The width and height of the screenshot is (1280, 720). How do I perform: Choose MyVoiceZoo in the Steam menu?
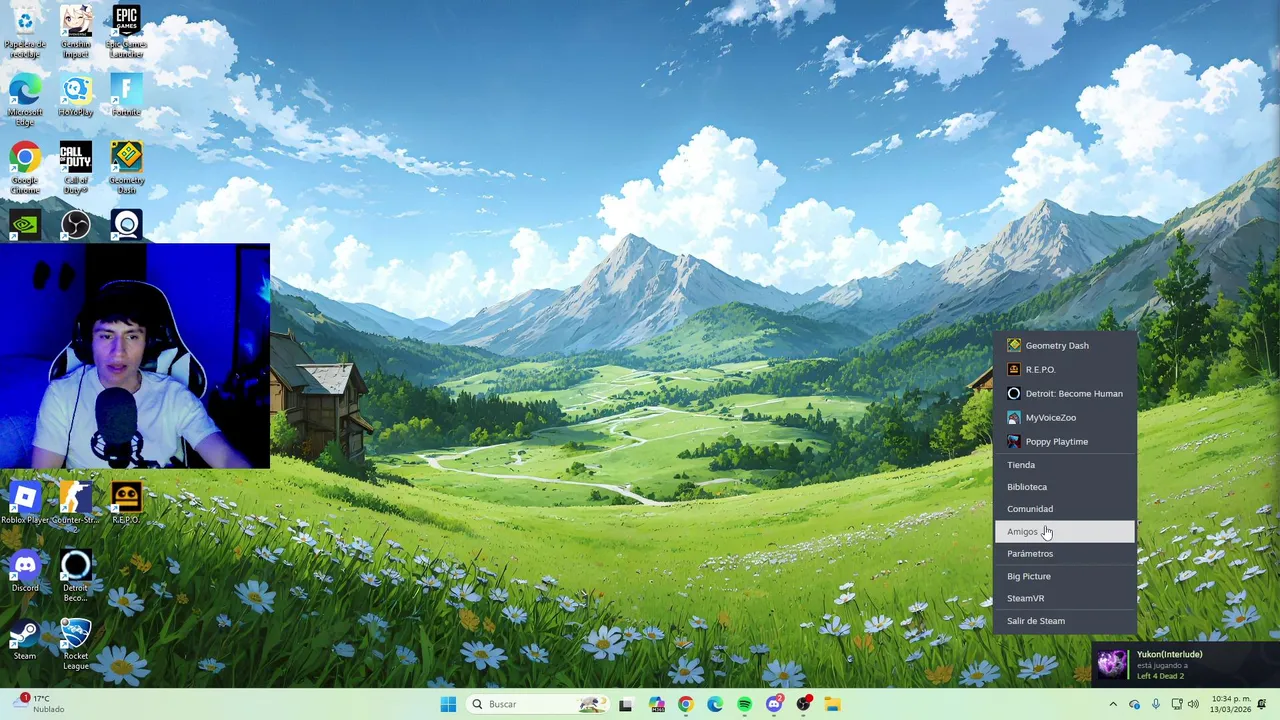click(1065, 417)
